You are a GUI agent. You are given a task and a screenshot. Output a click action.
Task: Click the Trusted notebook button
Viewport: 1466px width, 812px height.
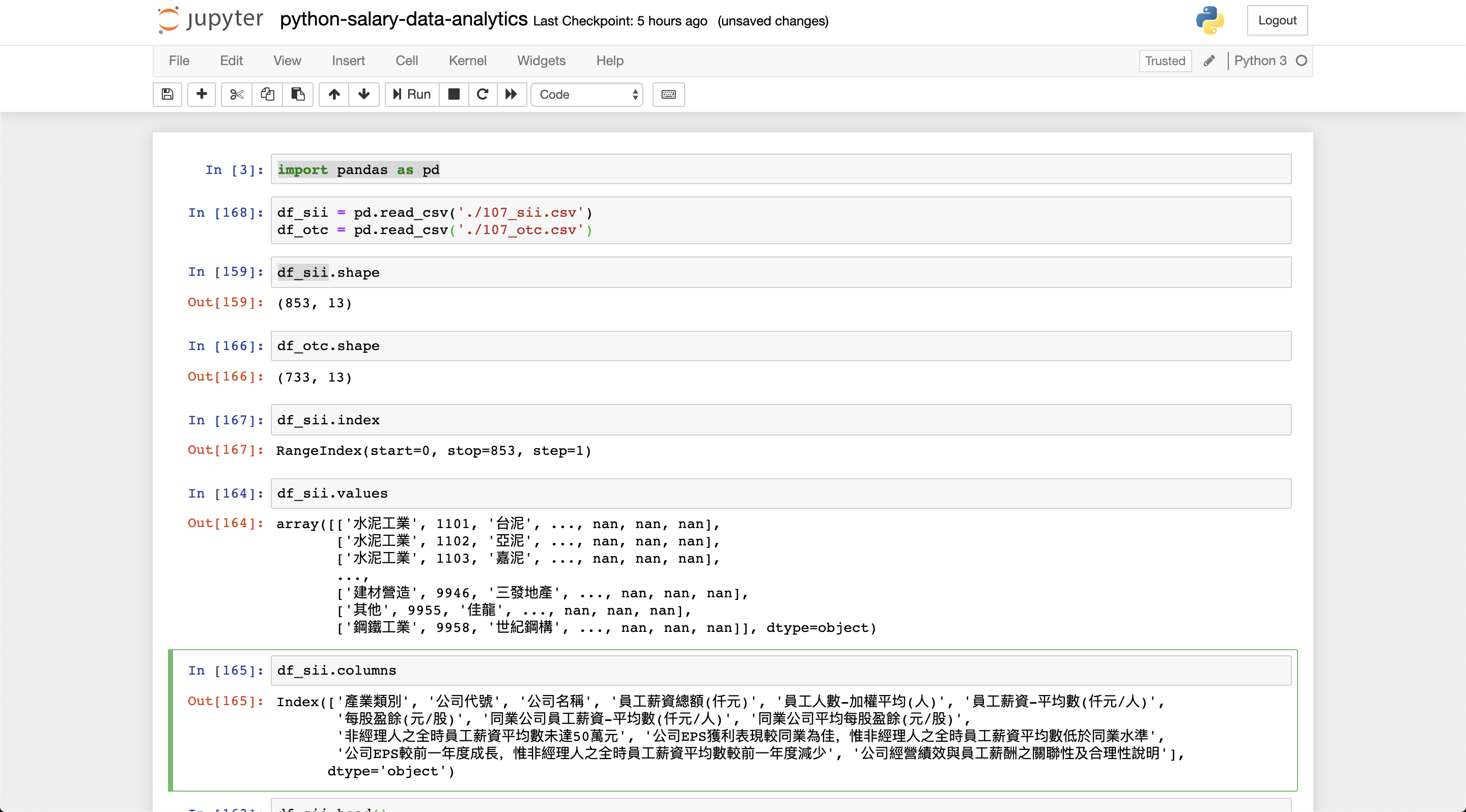1165,61
